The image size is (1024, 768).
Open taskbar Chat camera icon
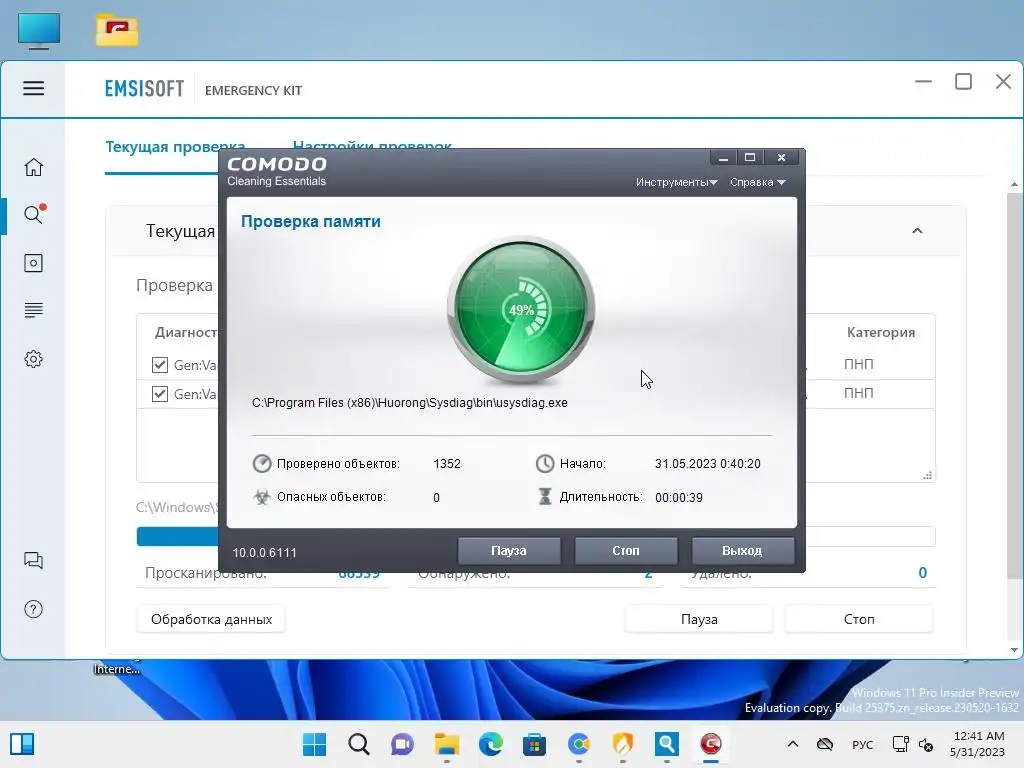(x=402, y=744)
